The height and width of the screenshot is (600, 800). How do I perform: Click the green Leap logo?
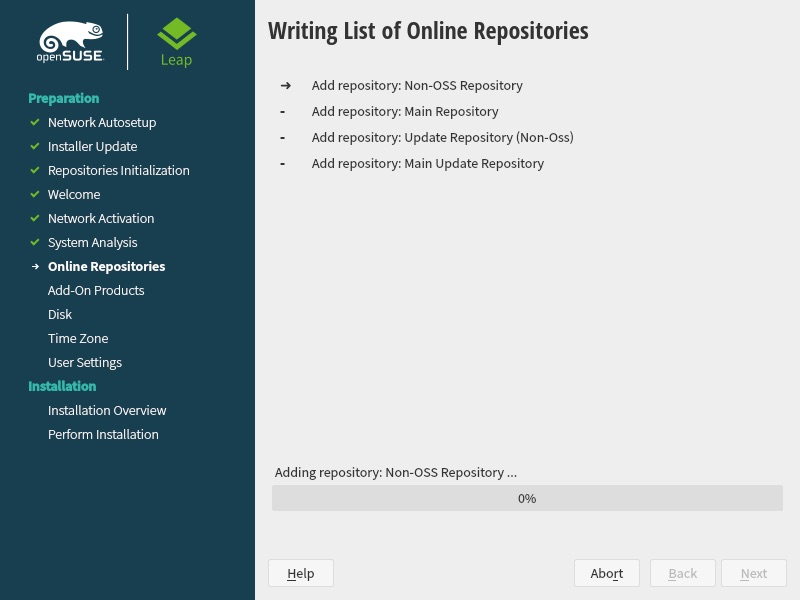tap(177, 43)
